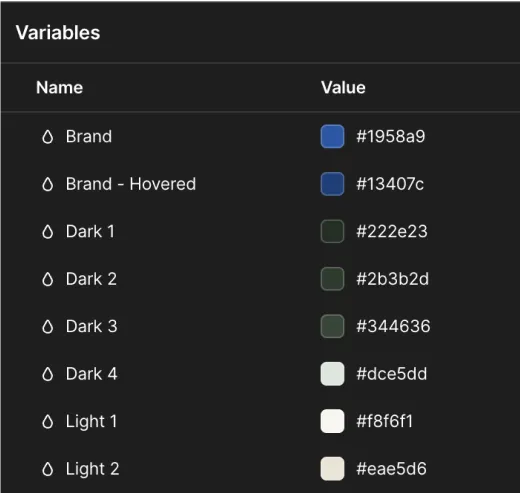Click the hex value #13407c

point(390,184)
